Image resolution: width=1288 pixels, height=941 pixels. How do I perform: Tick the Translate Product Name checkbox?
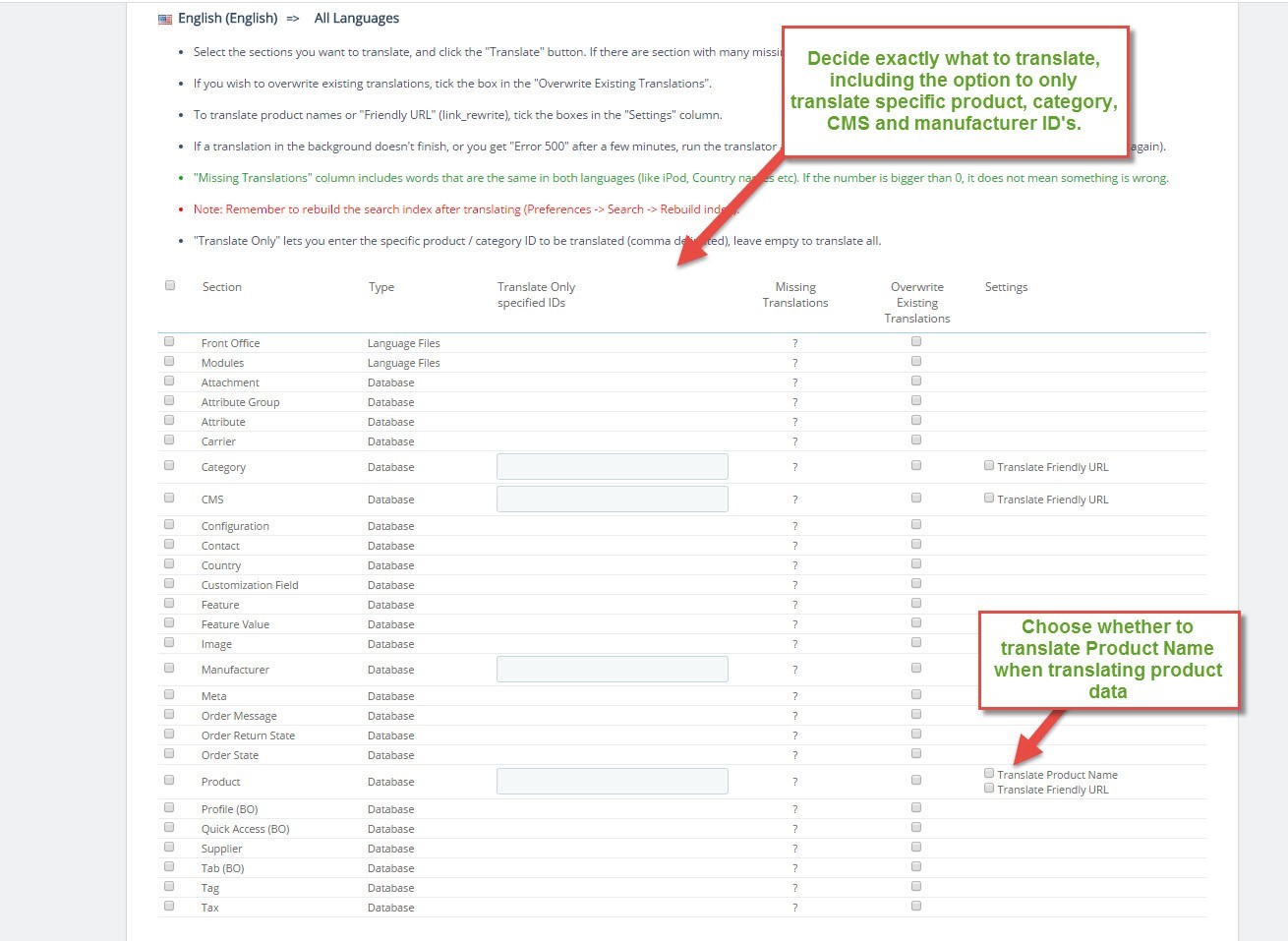pyautogui.click(x=989, y=774)
